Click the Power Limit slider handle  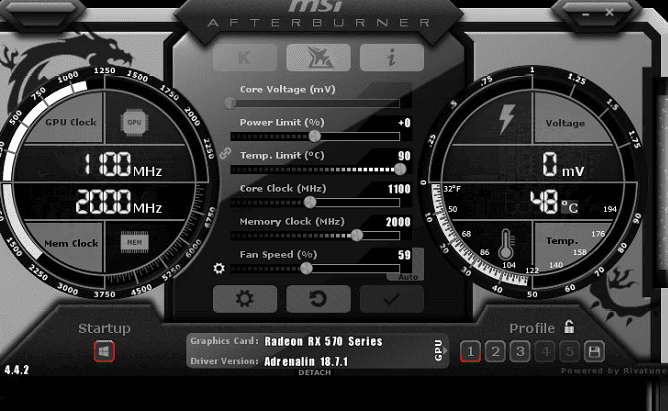pyautogui.click(x=314, y=136)
